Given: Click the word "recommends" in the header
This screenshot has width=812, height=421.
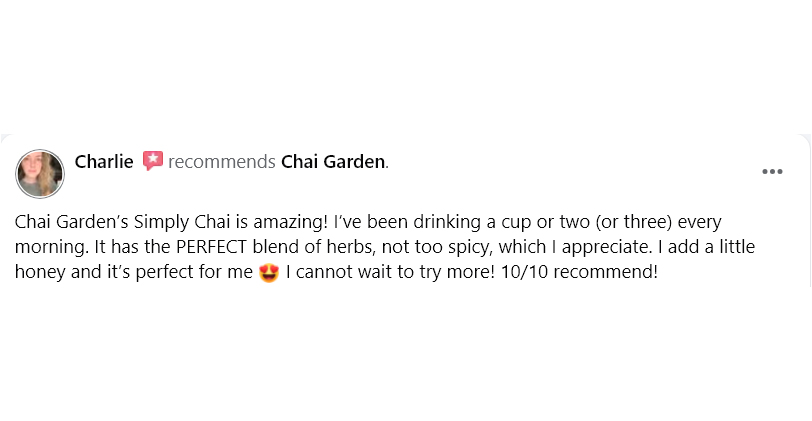Looking at the screenshot, I should pos(222,161).
